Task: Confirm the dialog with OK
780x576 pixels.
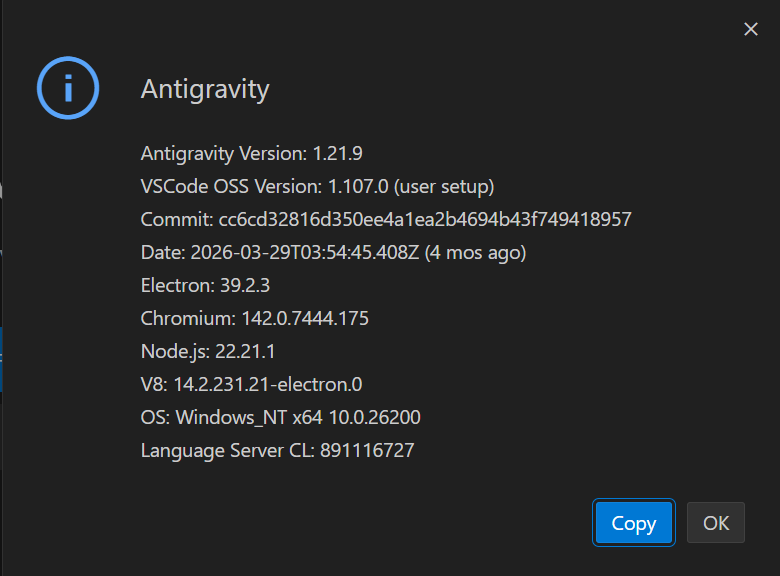Action: pyautogui.click(x=716, y=522)
